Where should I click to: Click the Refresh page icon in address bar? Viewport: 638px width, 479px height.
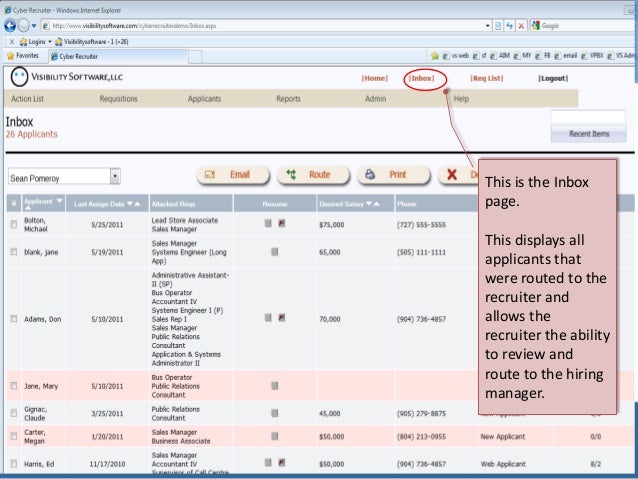pos(509,26)
